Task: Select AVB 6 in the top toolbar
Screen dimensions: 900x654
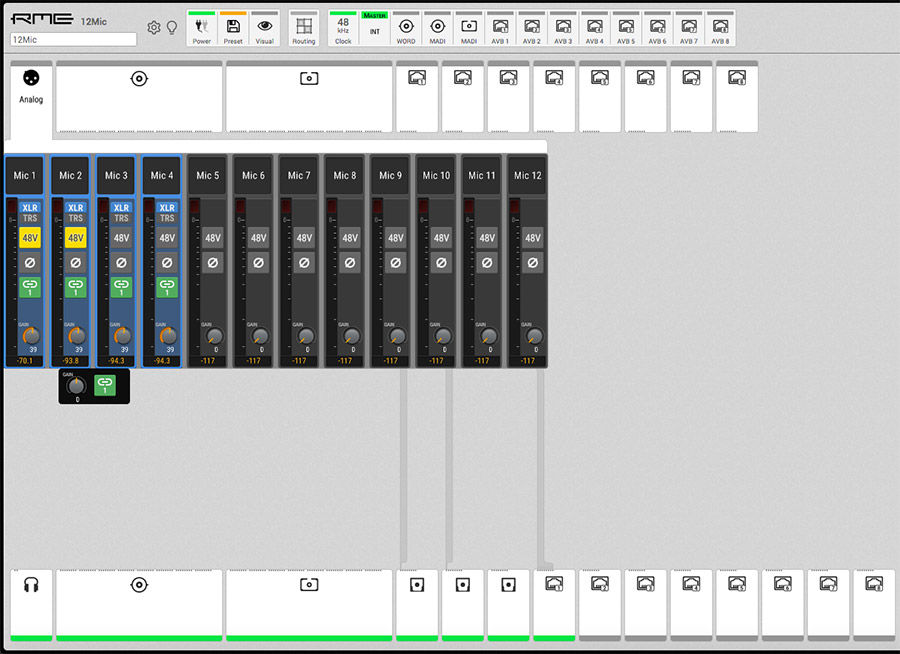Action: click(658, 28)
